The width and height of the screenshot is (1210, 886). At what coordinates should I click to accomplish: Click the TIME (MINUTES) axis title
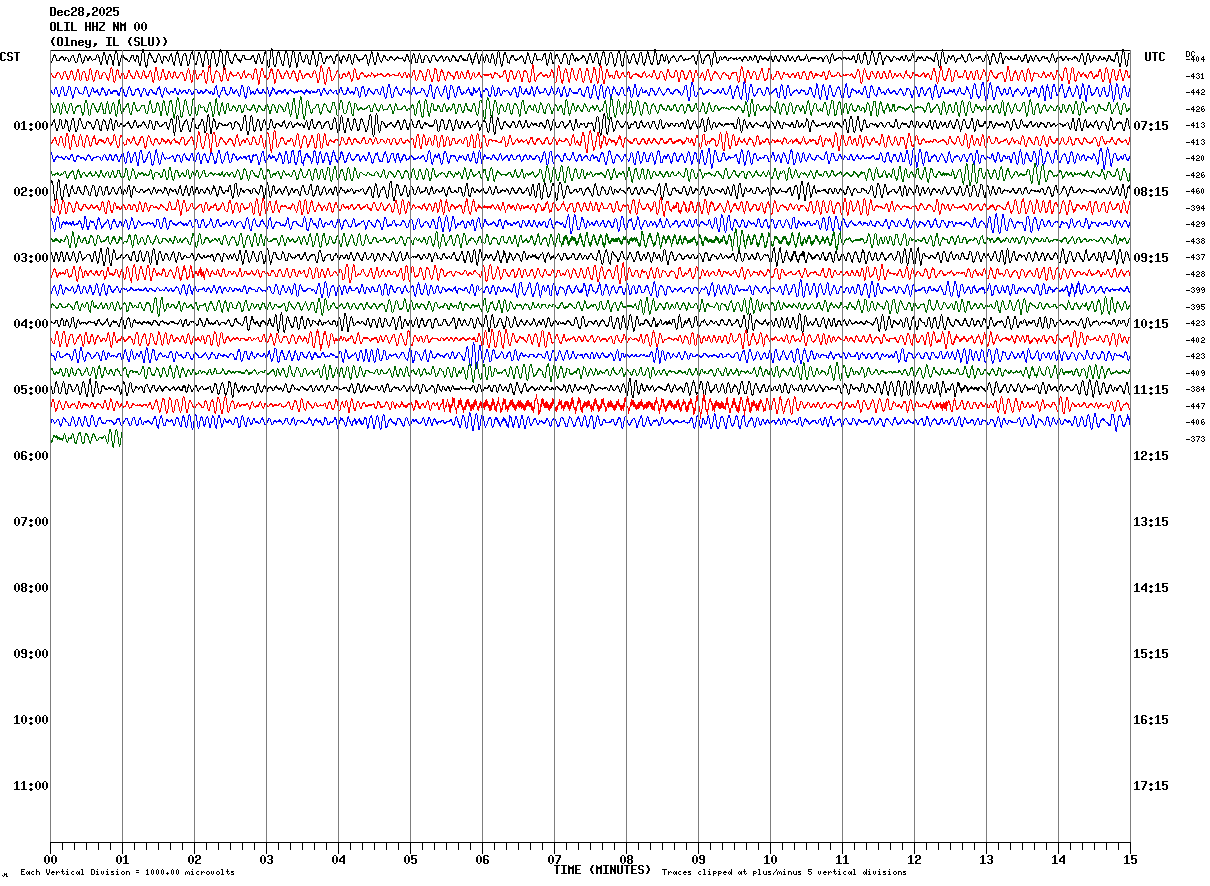(602, 870)
